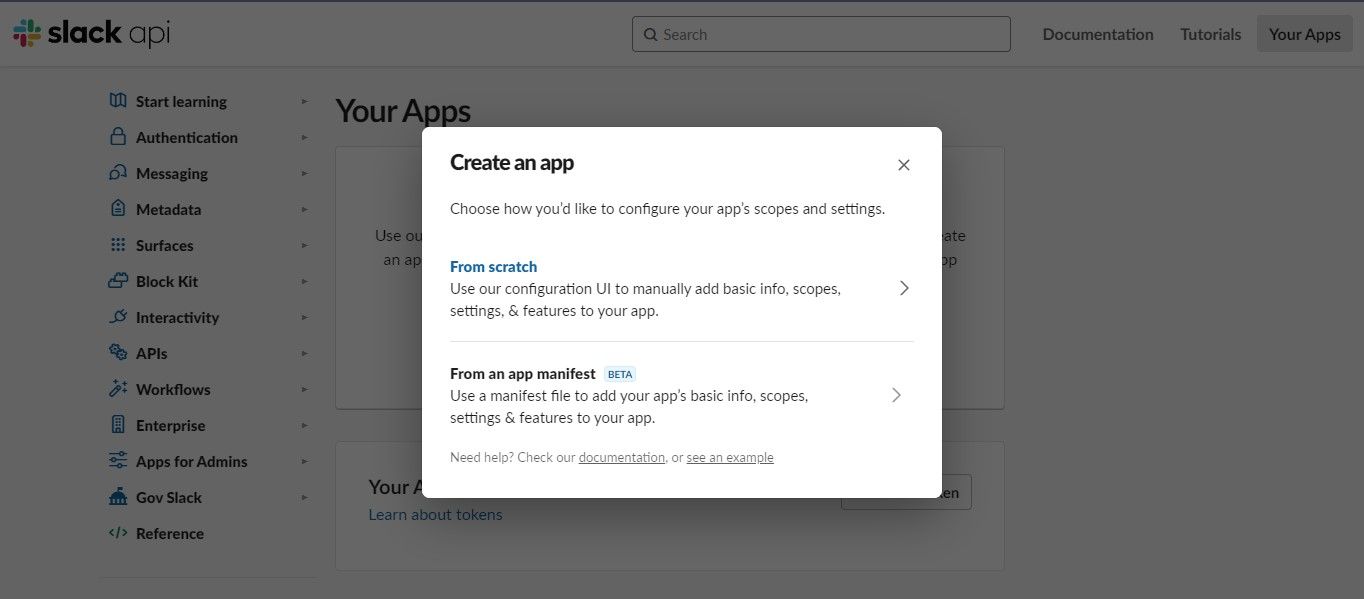
Task: Click the Interactivity icon in sidebar
Action: tap(117, 317)
